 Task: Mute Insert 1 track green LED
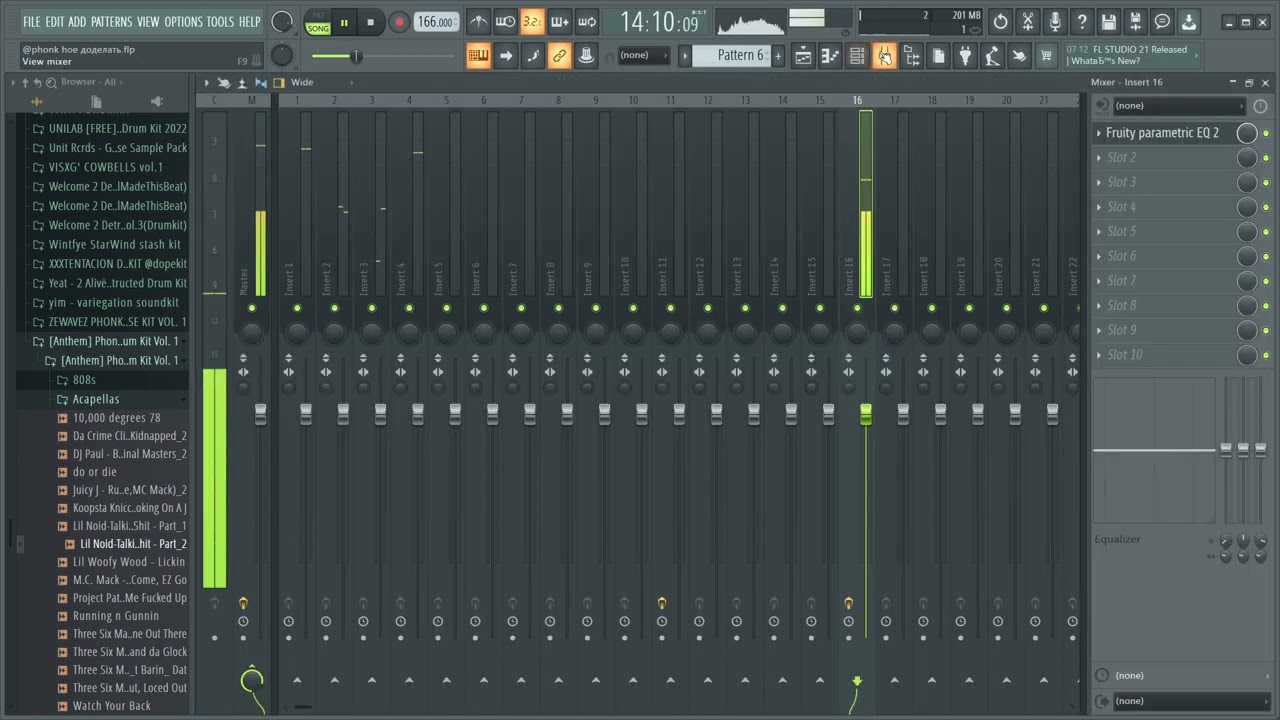click(297, 308)
